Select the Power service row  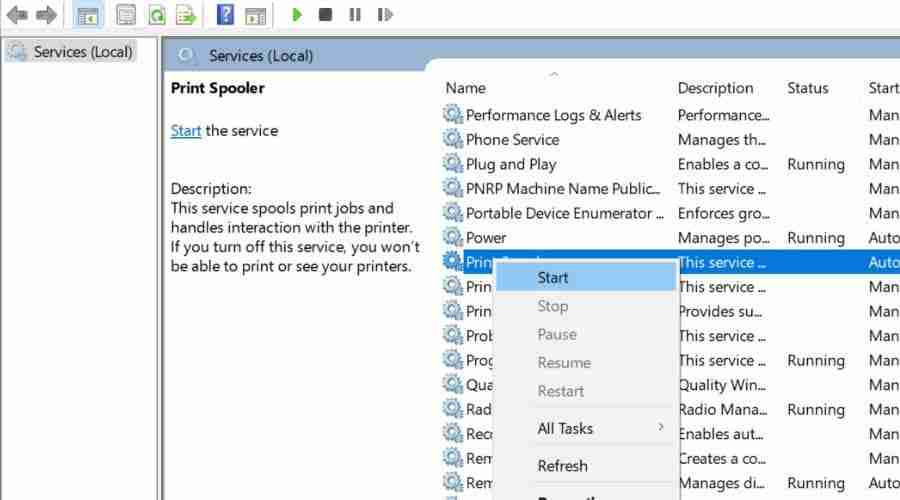pos(486,238)
